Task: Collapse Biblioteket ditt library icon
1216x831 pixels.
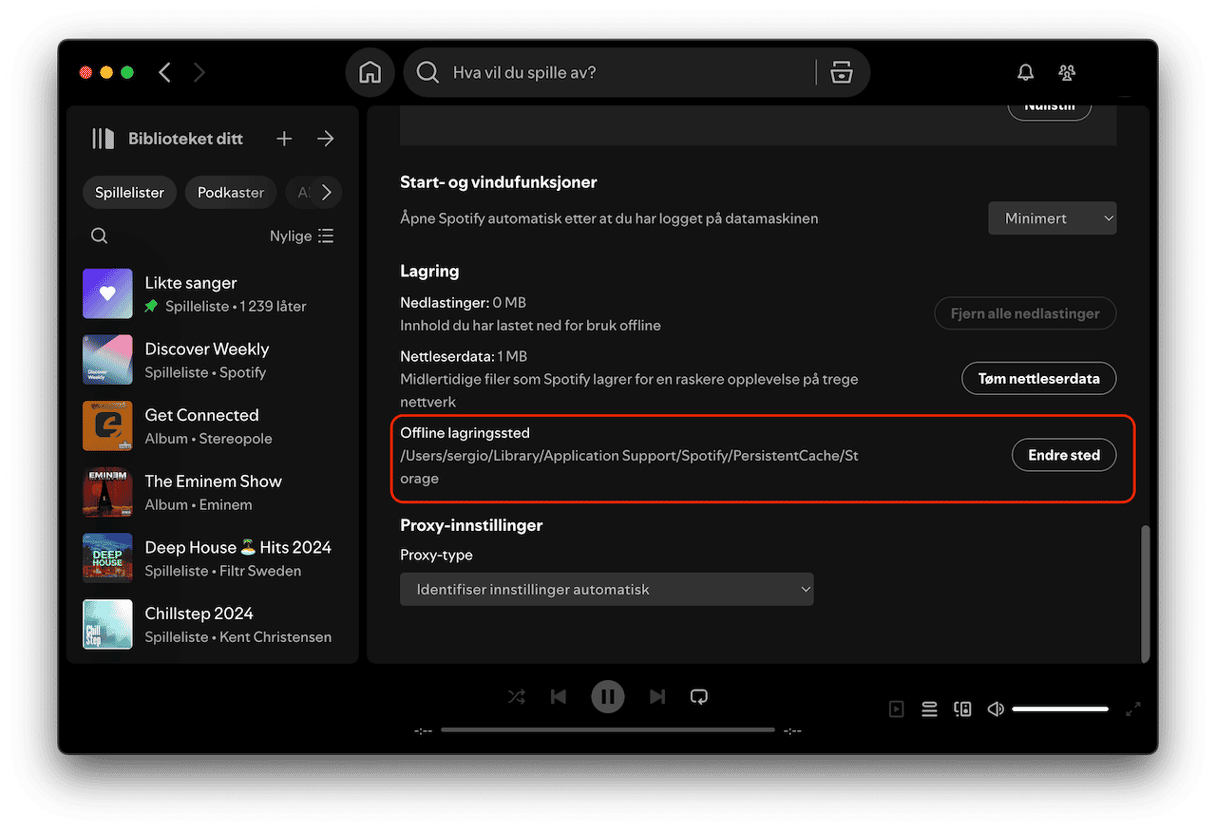Action: click(103, 139)
